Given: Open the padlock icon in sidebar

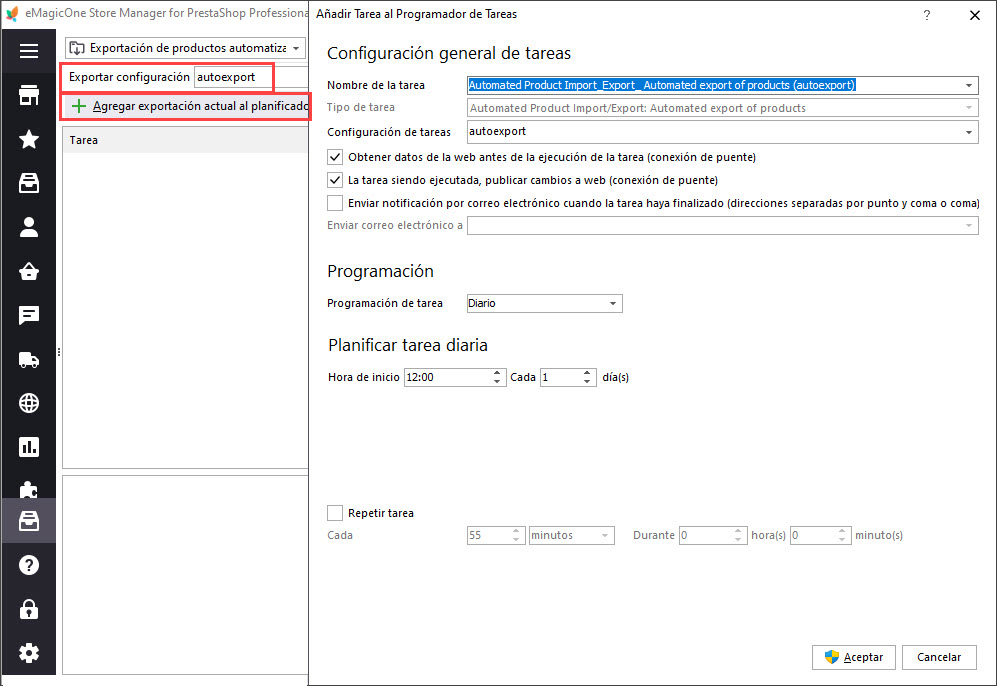Looking at the screenshot, I should click(x=29, y=609).
